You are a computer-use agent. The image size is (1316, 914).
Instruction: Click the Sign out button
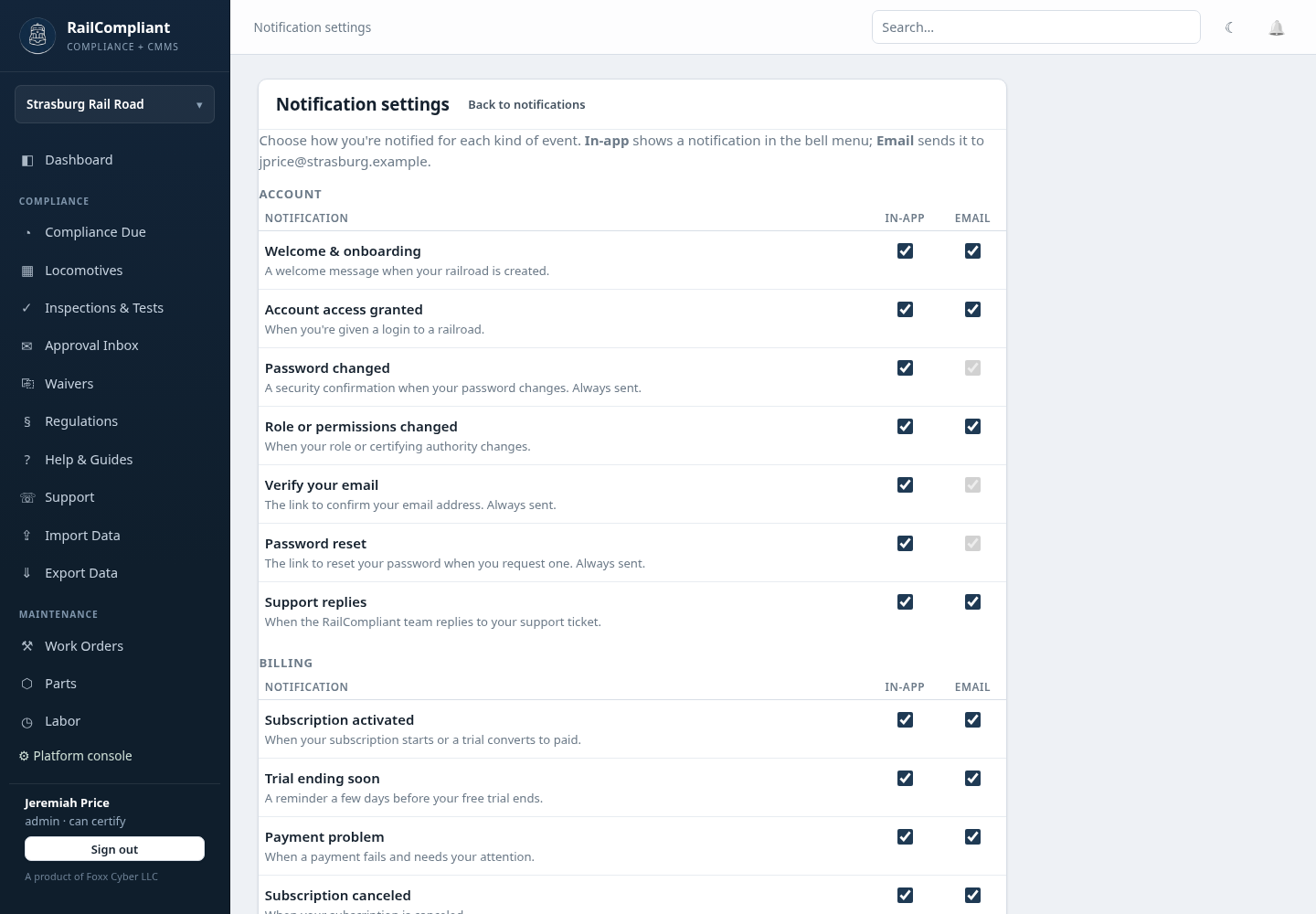point(114,849)
